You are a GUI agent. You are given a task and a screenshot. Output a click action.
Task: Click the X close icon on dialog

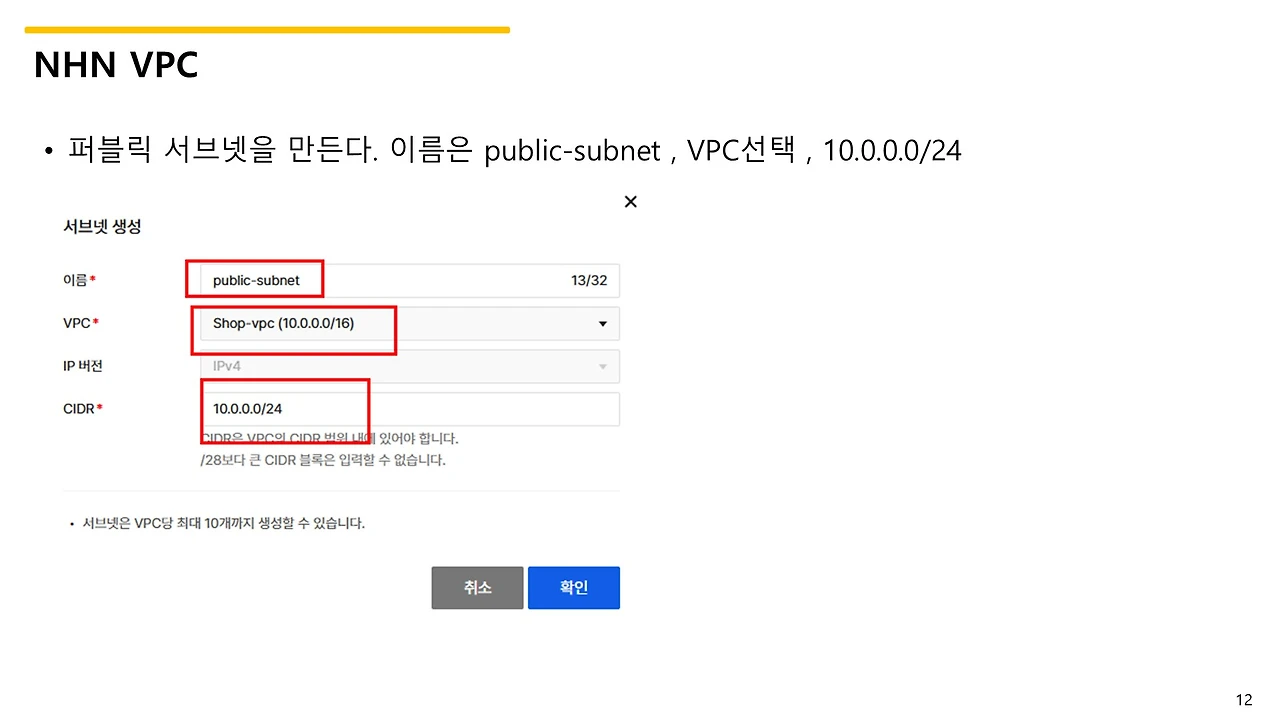[x=630, y=201]
